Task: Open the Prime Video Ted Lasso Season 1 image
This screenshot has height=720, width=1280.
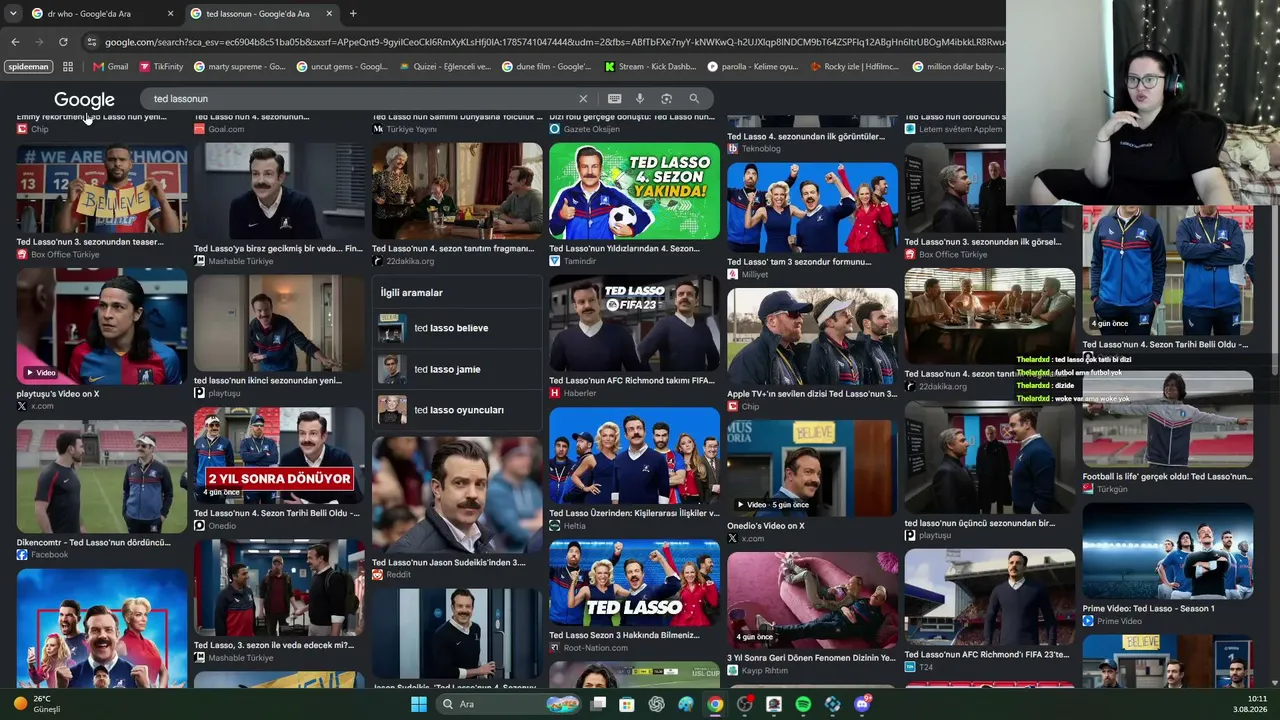Action: [x=1167, y=551]
